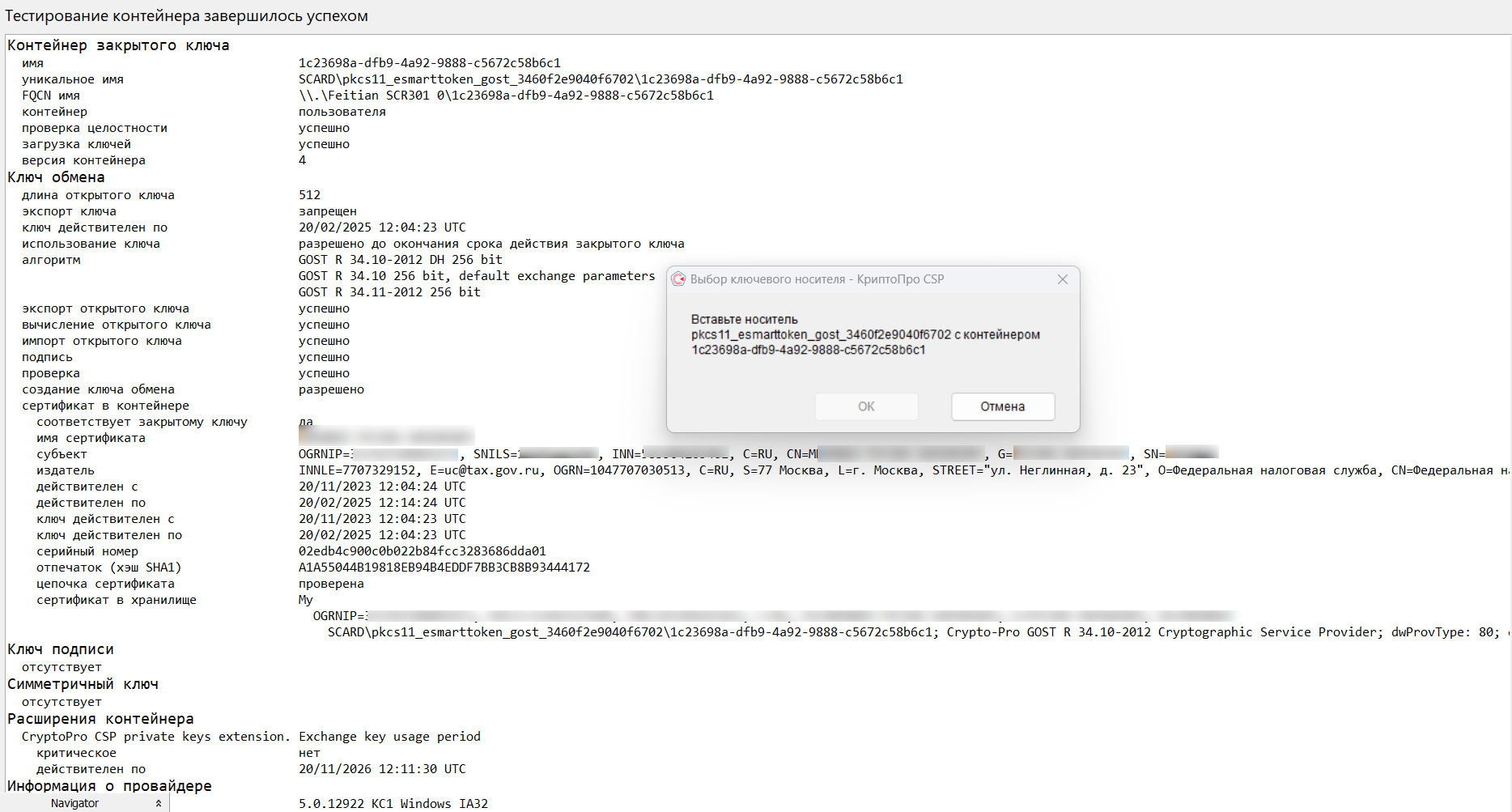1512x812 pixels.
Task: Select the SCARD path in the 'уникальное имя' row
Action: [601, 79]
